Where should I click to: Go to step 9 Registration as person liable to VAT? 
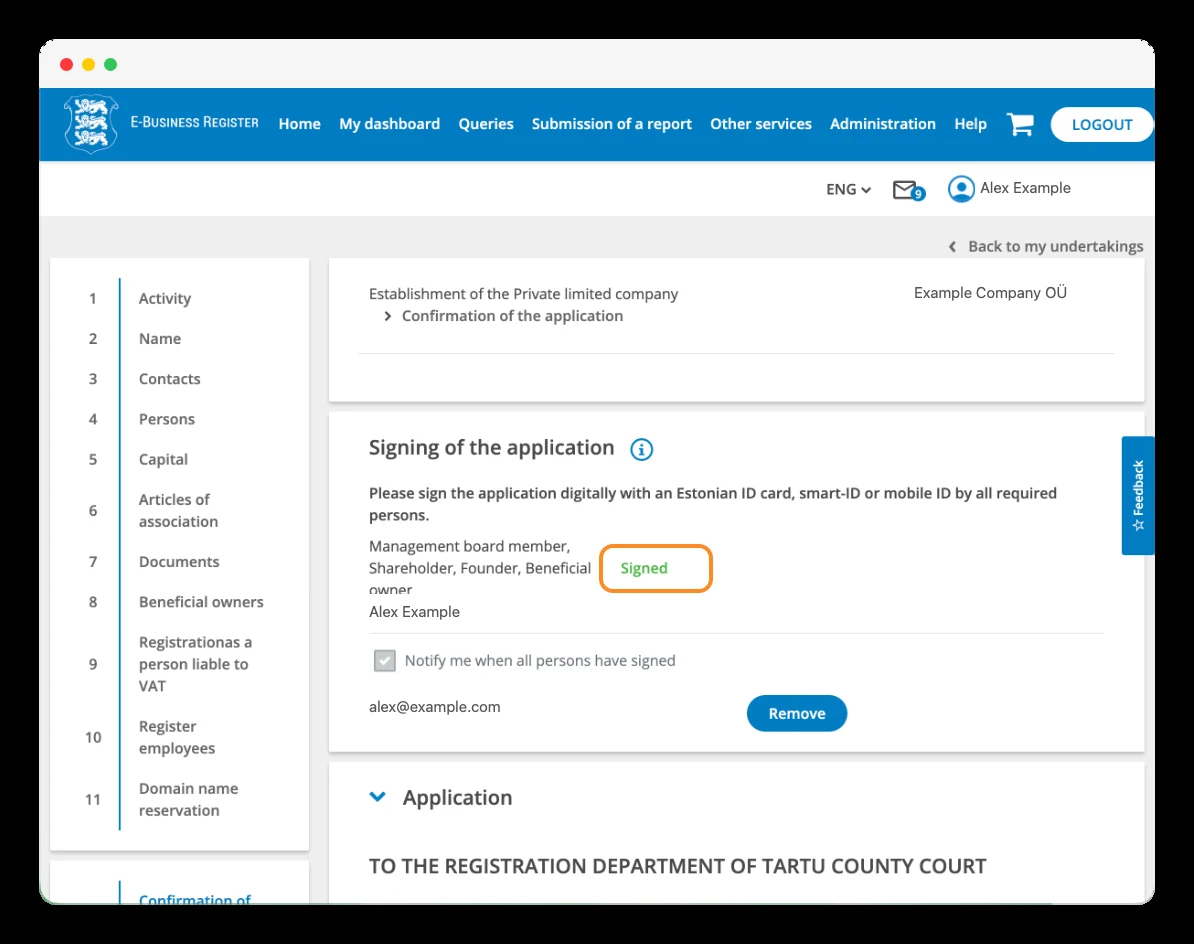[x=195, y=664]
